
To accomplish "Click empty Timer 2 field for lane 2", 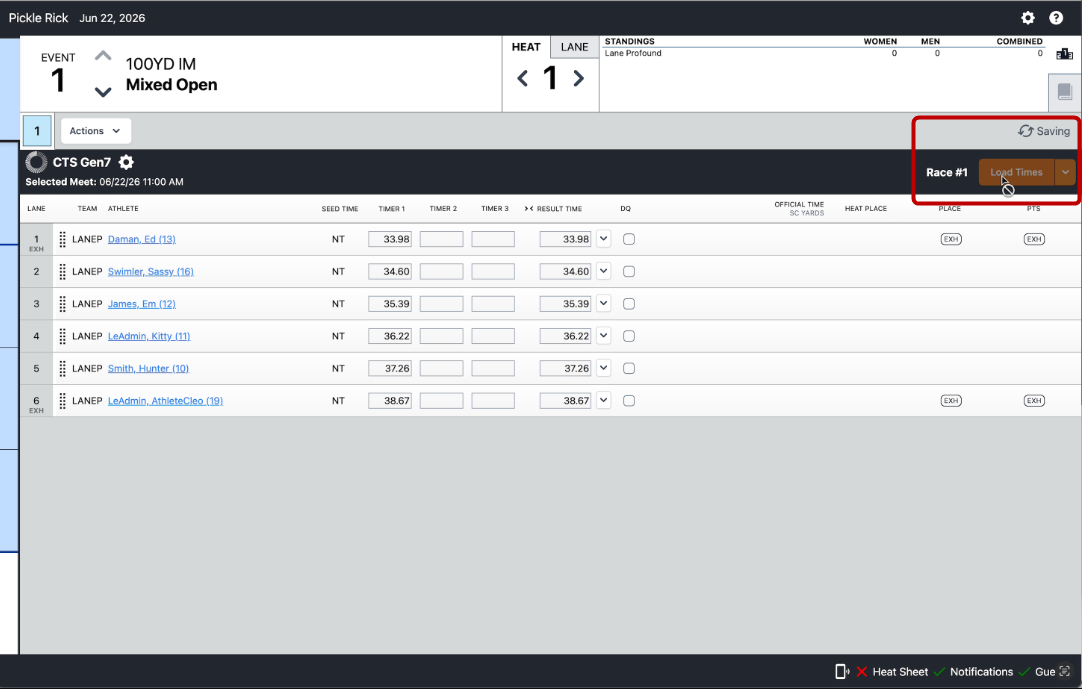I will [442, 271].
